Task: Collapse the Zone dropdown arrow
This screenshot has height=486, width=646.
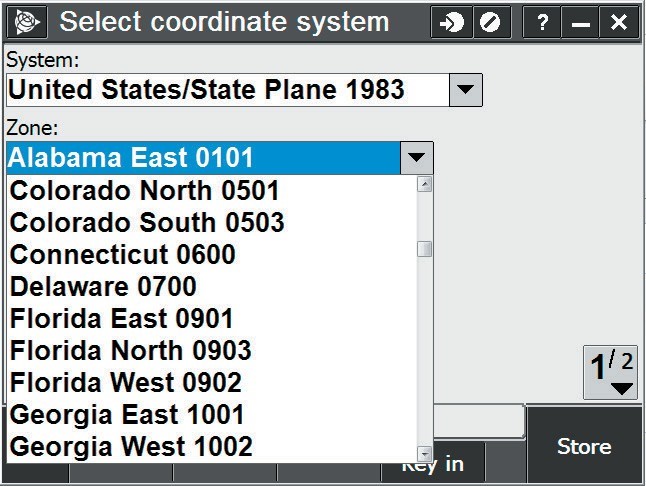Action: click(416, 158)
